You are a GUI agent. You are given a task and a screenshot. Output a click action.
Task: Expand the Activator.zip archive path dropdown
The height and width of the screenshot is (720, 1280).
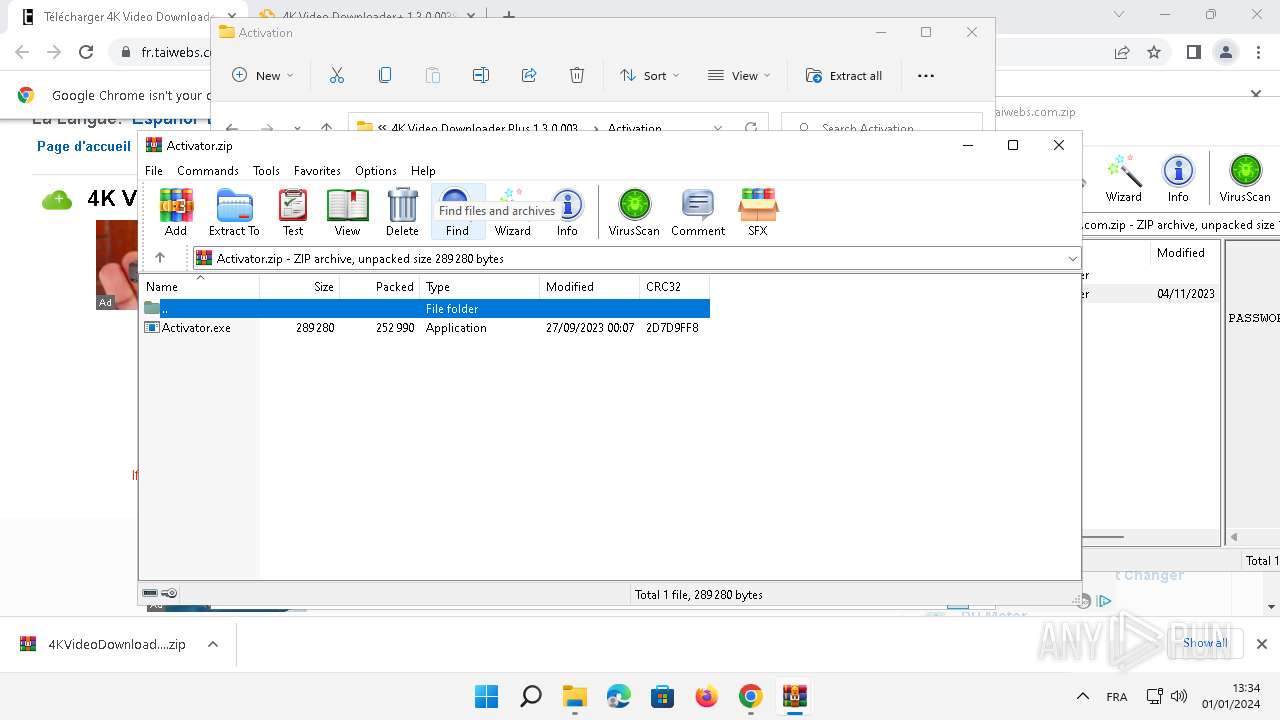pyautogui.click(x=1073, y=259)
